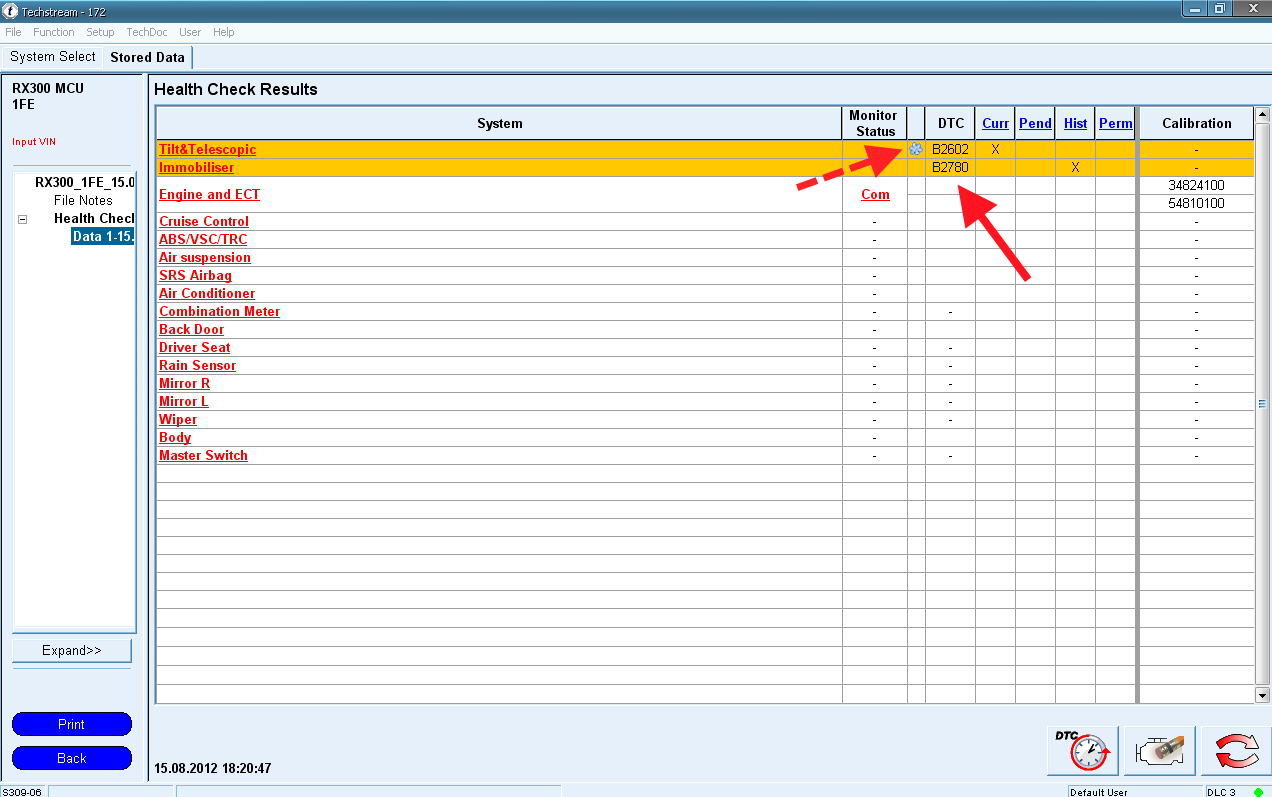1272x797 pixels.
Task: Open the Master Switch link
Action: click(203, 455)
